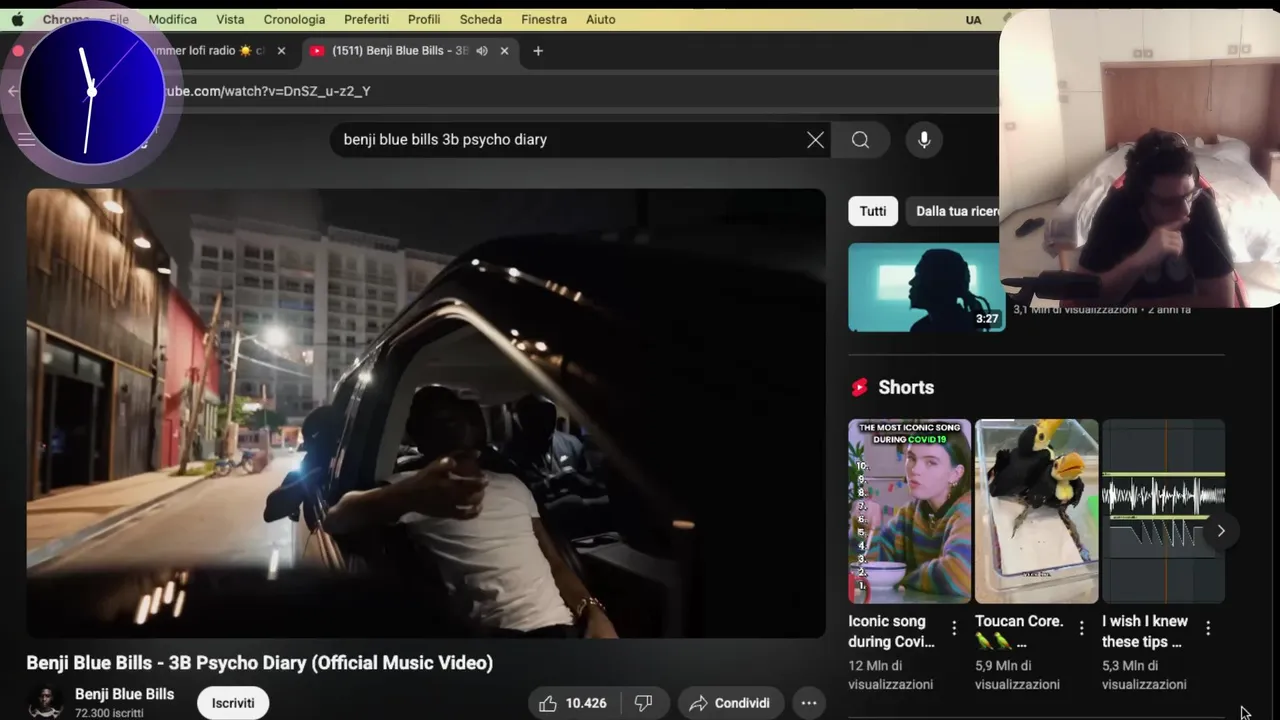Image resolution: width=1280 pixels, height=720 pixels.
Task: Click the Shorts logo icon
Action: tap(859, 388)
